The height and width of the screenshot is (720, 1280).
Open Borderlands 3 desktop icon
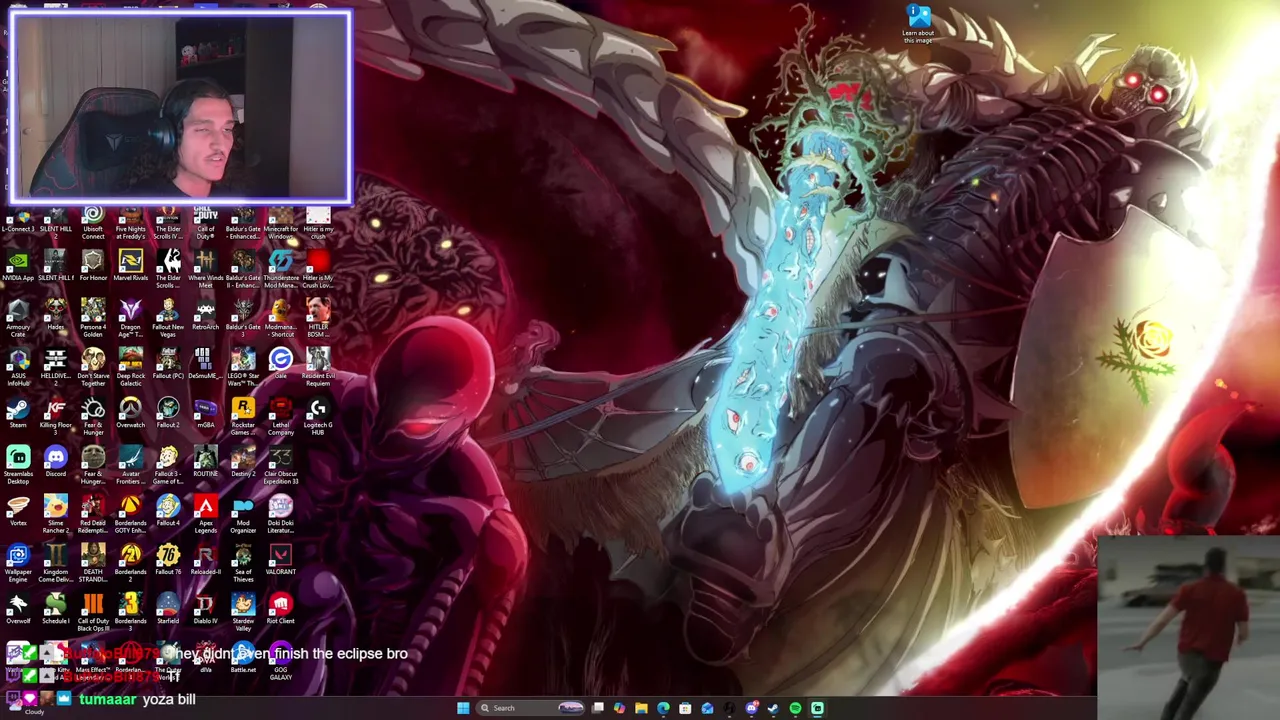(x=130, y=611)
